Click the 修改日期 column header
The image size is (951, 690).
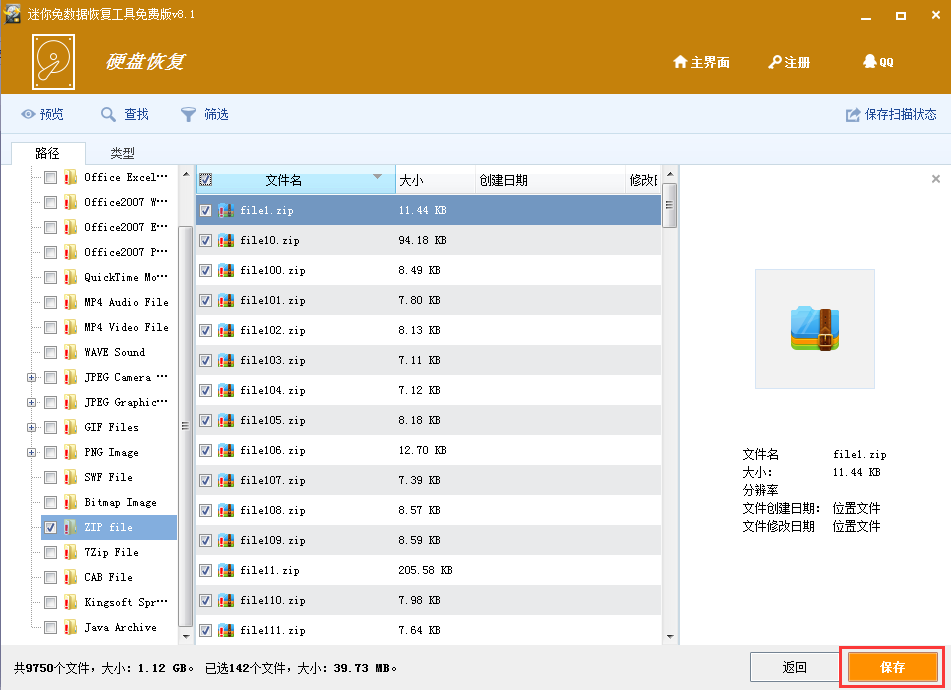coord(643,180)
